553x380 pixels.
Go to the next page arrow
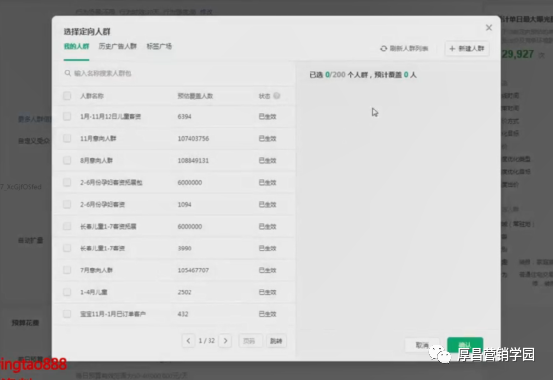coord(225,340)
